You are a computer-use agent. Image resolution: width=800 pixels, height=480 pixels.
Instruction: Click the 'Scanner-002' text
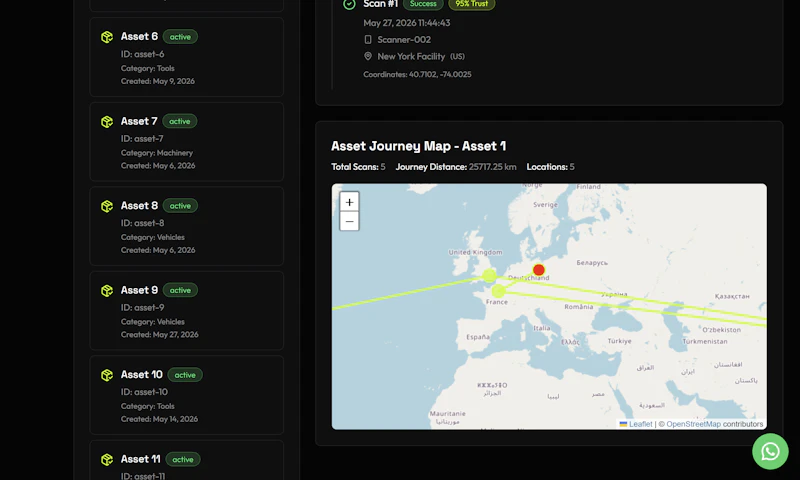404,39
